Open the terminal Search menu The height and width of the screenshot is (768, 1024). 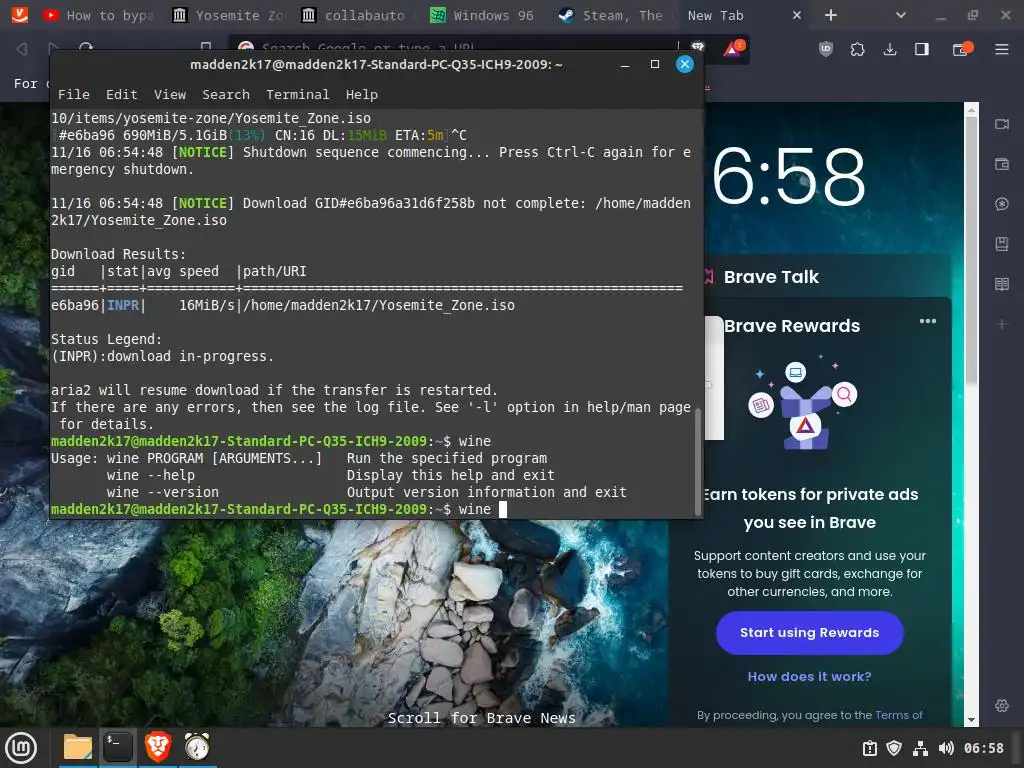point(225,95)
